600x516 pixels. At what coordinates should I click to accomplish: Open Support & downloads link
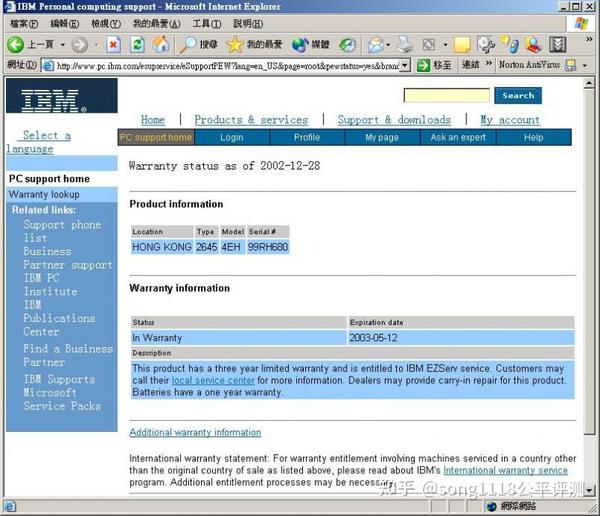[394, 120]
